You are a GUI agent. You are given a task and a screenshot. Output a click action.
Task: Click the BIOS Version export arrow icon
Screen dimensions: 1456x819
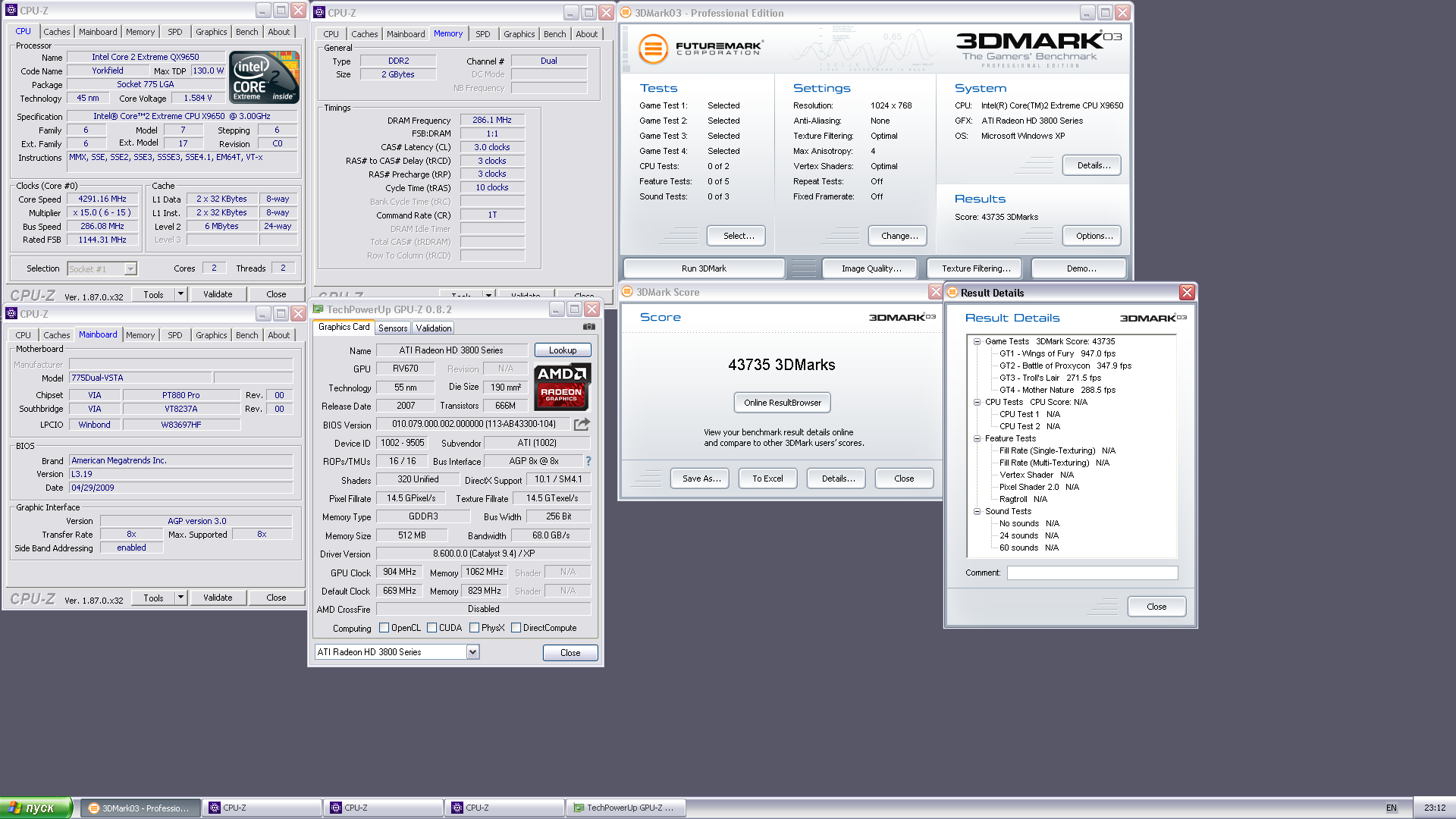[x=582, y=425]
